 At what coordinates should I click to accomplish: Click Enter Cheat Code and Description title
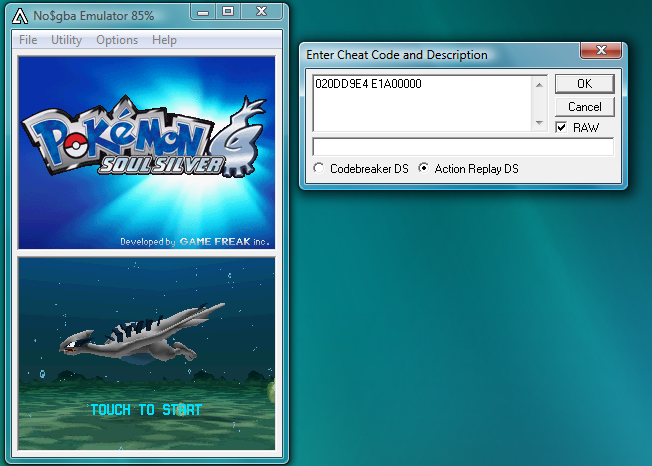point(397,55)
